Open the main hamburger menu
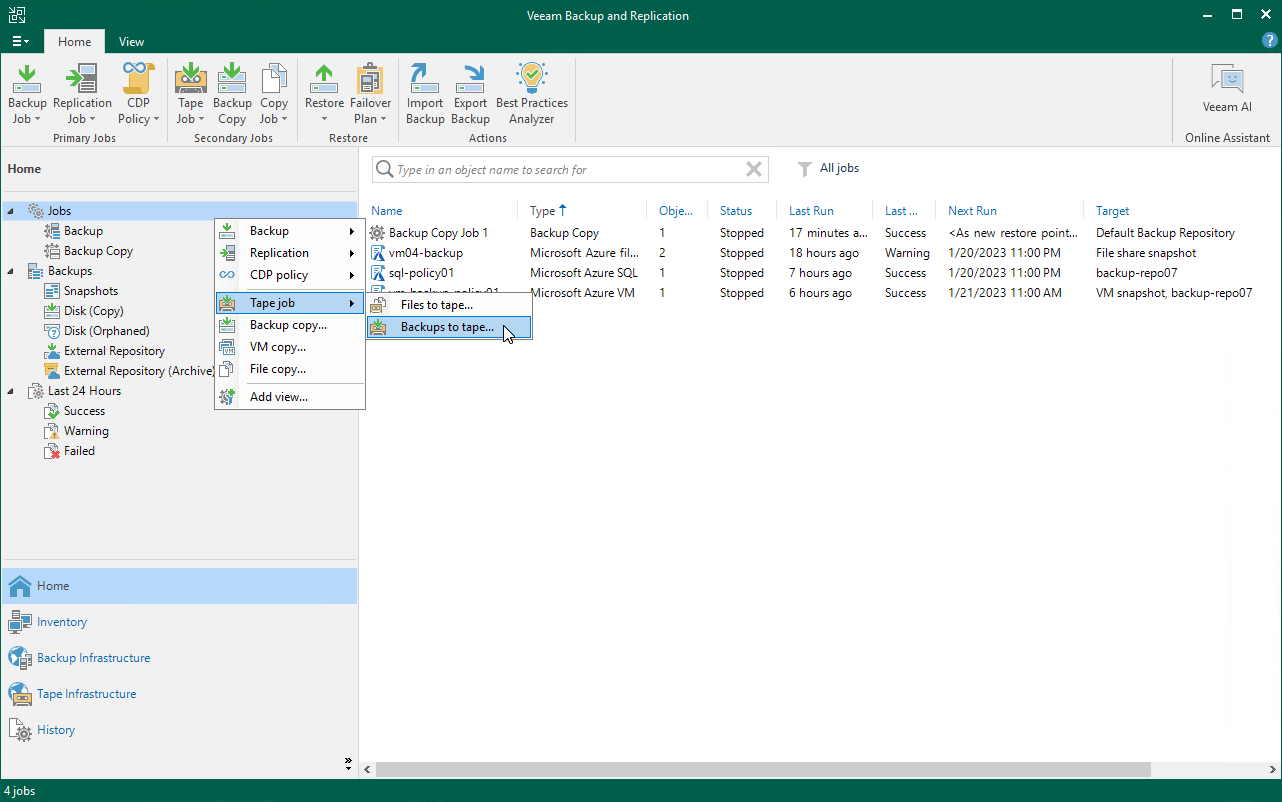This screenshot has height=802, width=1282. pyautogui.click(x=20, y=41)
